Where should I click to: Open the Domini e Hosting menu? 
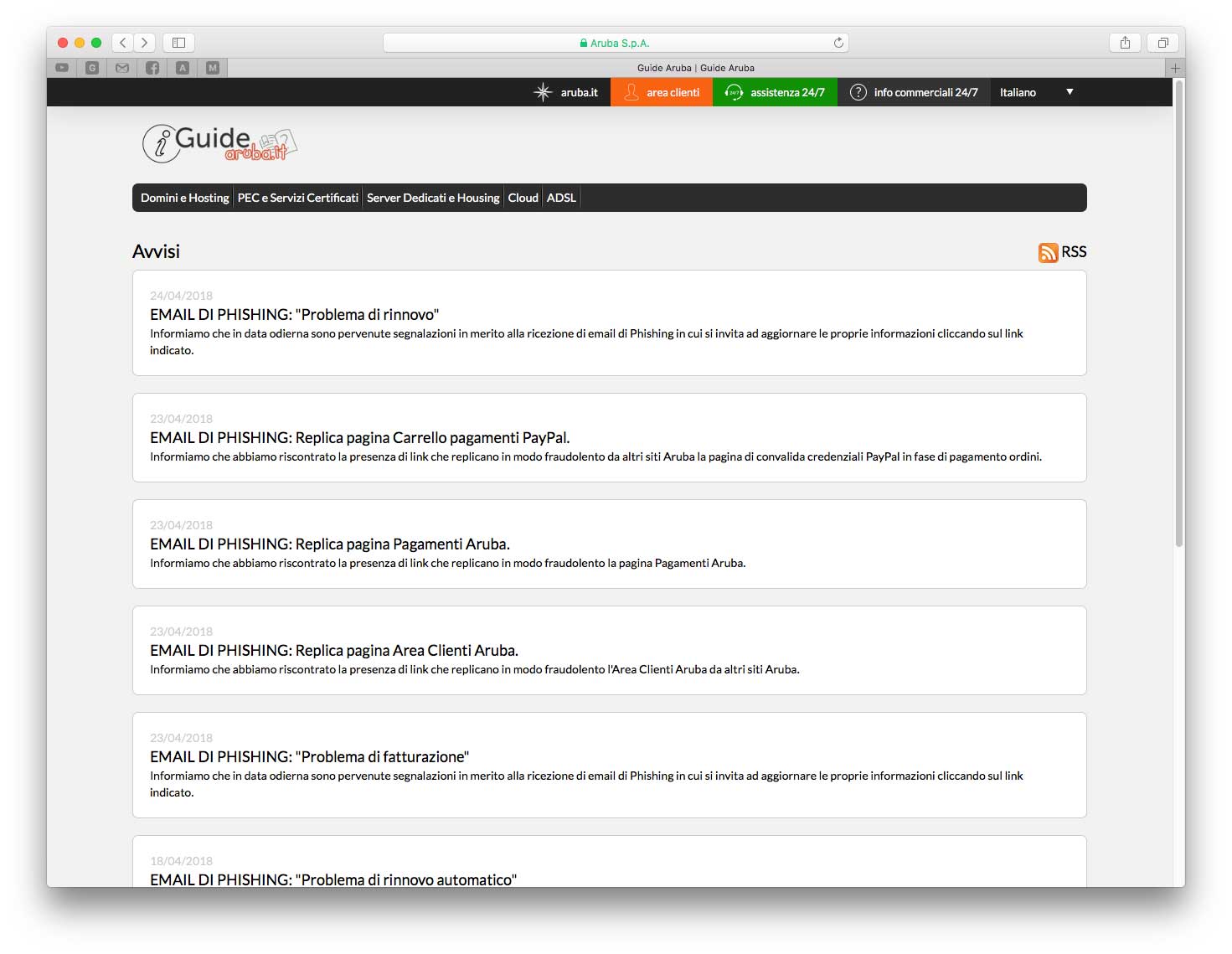pyautogui.click(x=184, y=198)
